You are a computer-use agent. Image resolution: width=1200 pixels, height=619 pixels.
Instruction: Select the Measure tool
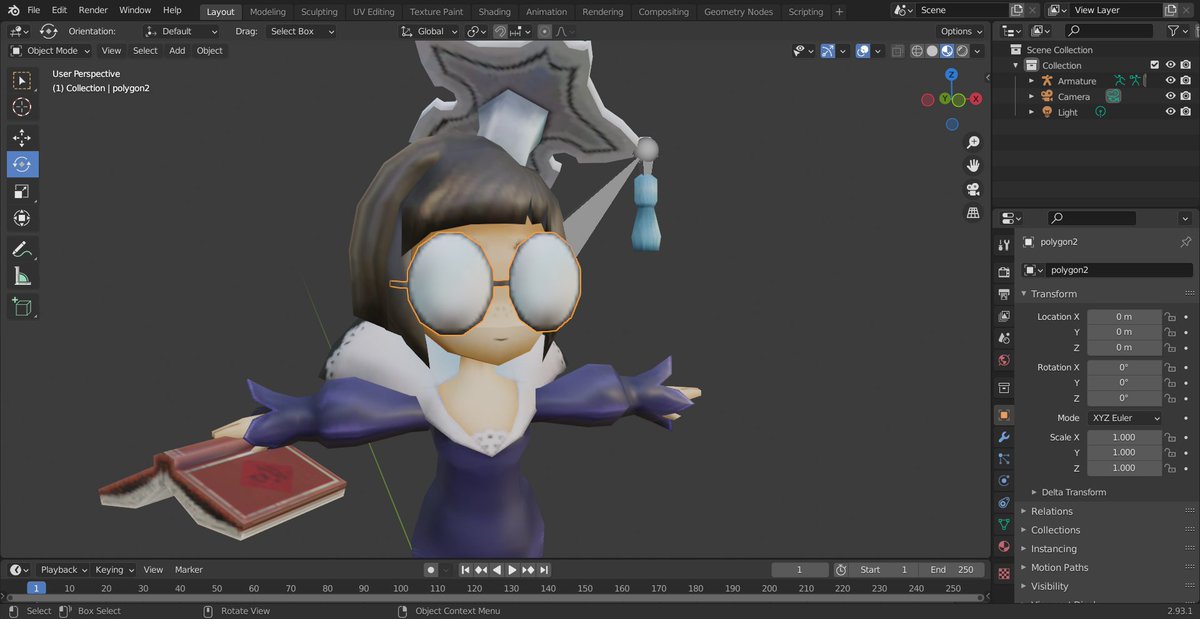pyautogui.click(x=22, y=276)
